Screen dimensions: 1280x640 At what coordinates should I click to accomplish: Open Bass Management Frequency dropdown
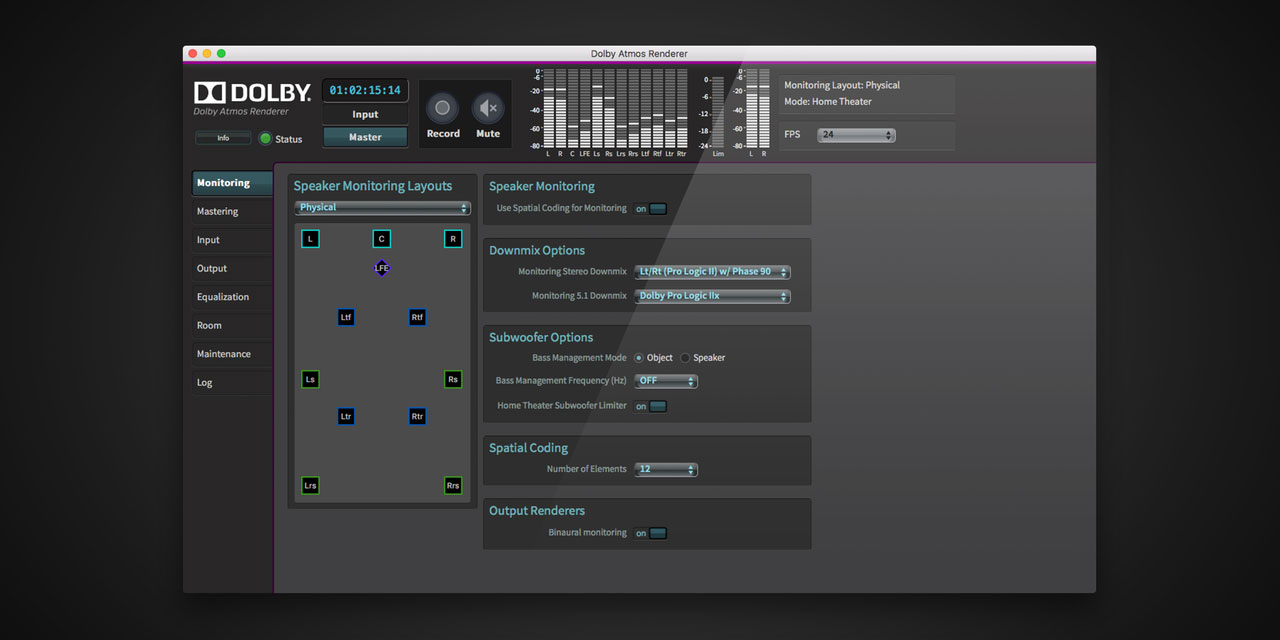[666, 381]
